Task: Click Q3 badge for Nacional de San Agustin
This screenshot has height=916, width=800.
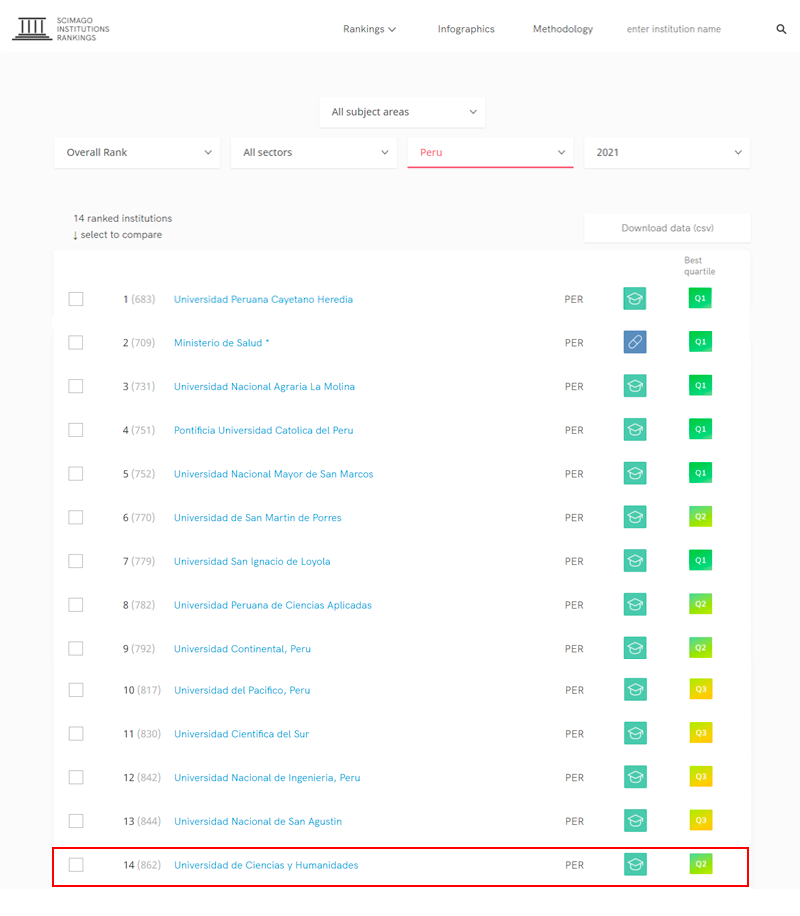Action: point(701,820)
